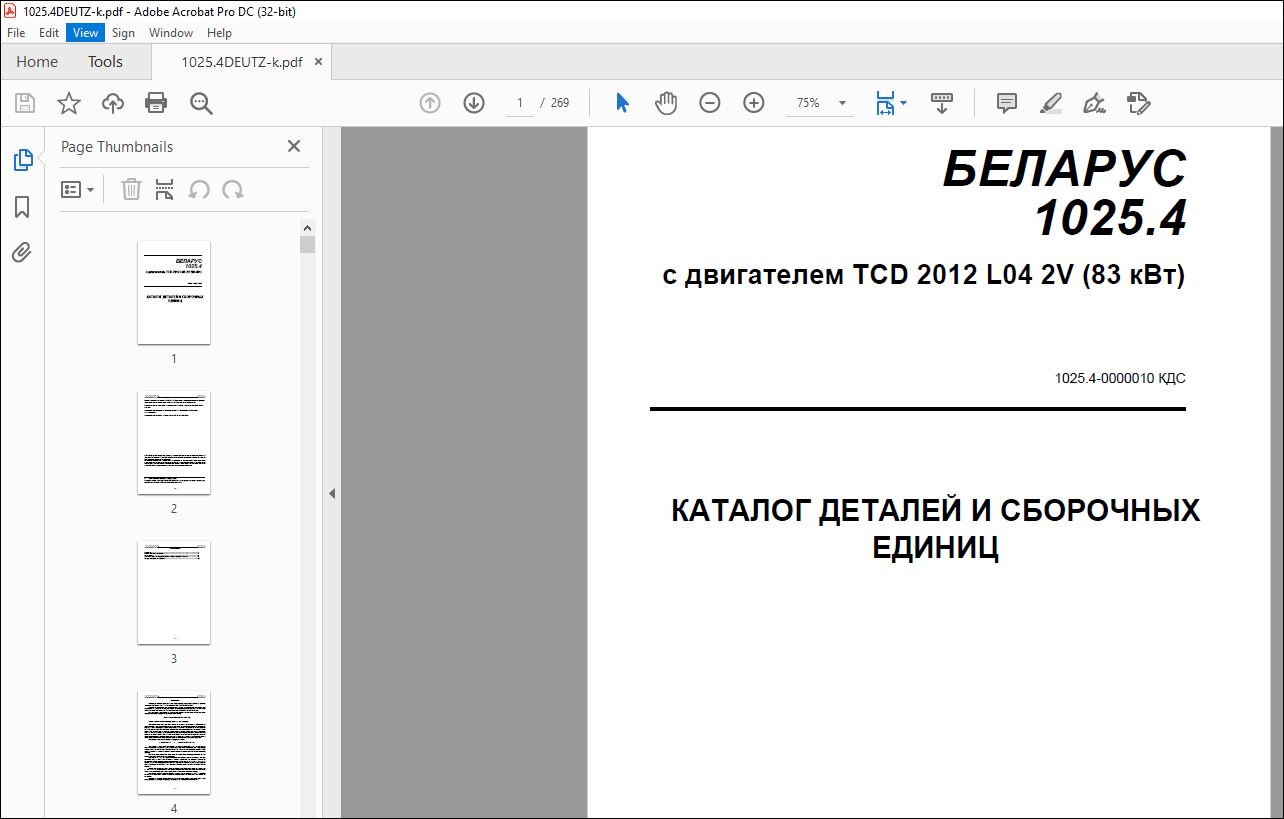
Task: Open the Help menu
Action: click(x=219, y=33)
